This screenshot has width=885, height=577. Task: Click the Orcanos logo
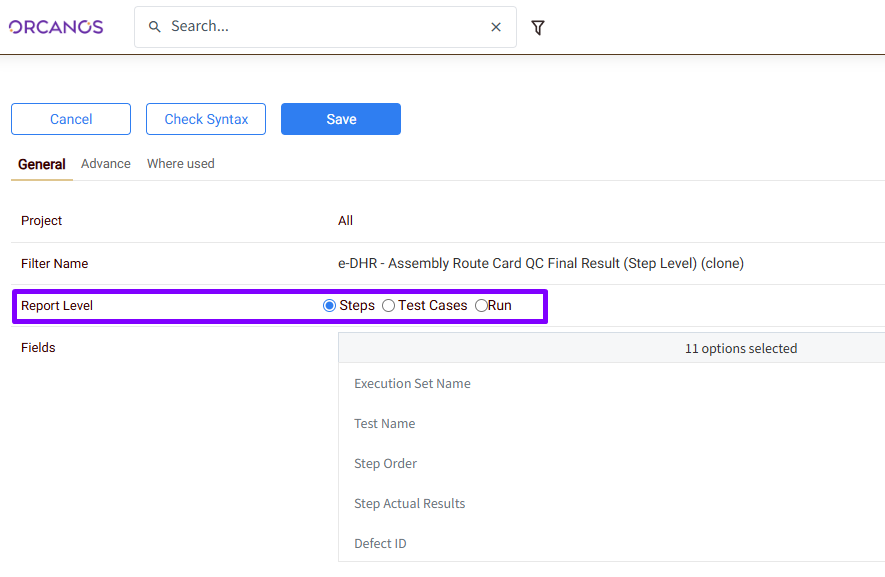pyautogui.click(x=56, y=27)
